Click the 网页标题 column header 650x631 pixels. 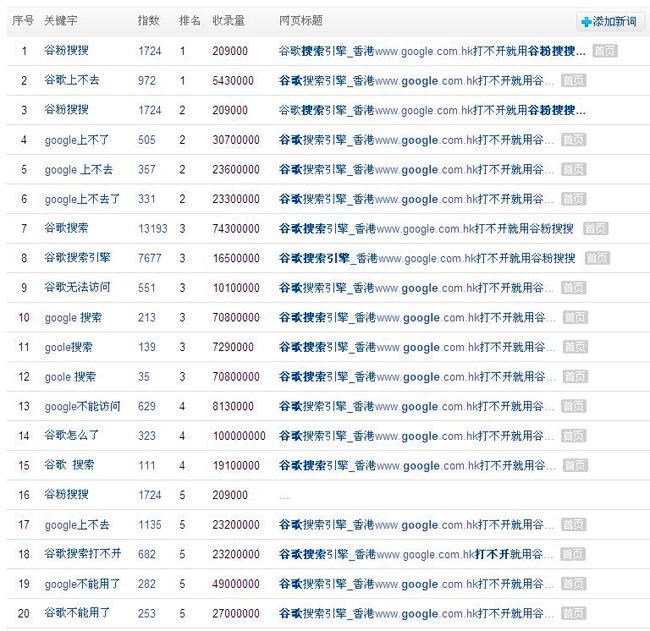pos(301,20)
